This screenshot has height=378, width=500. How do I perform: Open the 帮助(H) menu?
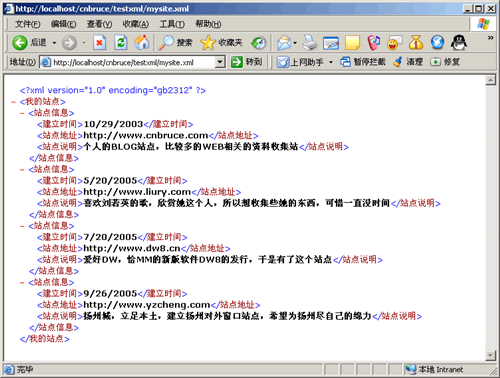(208, 24)
